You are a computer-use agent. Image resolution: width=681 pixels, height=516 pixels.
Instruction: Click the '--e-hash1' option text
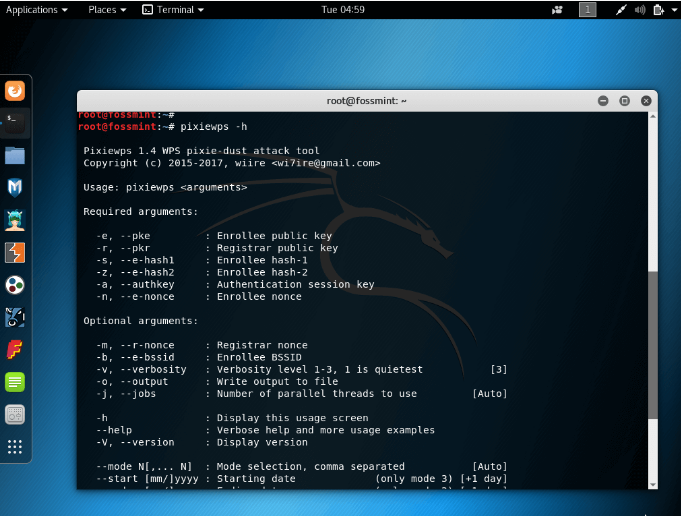147,260
